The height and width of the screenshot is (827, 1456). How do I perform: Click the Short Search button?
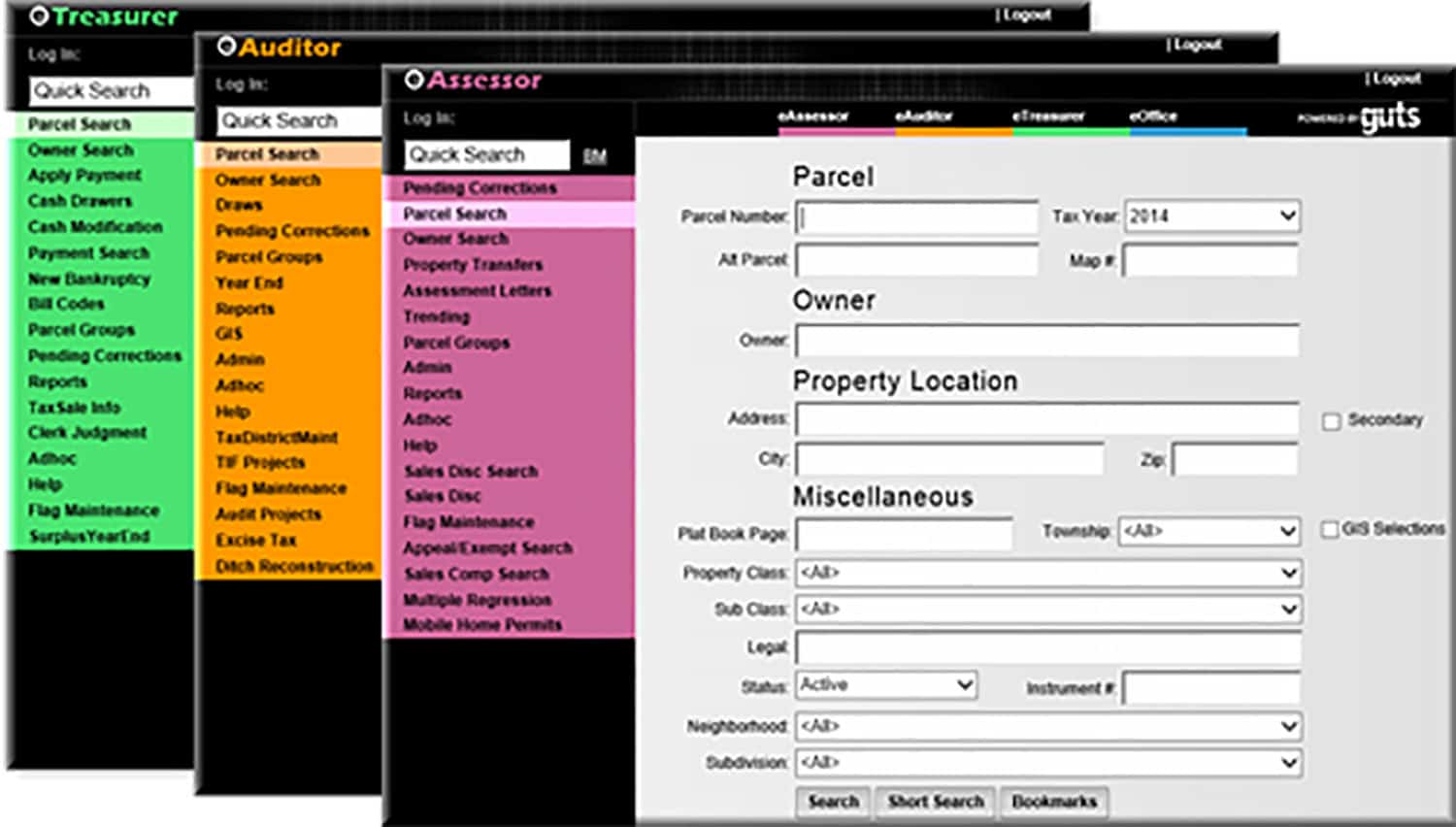(936, 802)
